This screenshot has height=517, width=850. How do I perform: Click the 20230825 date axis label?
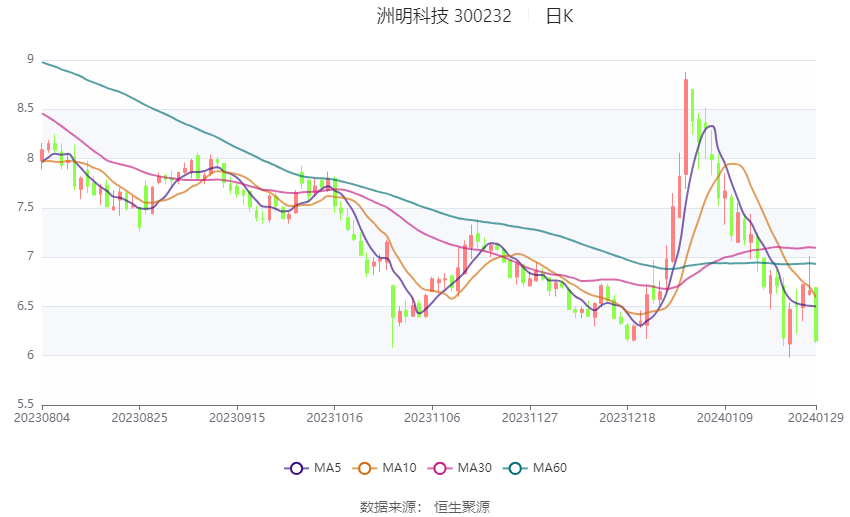click(x=139, y=418)
